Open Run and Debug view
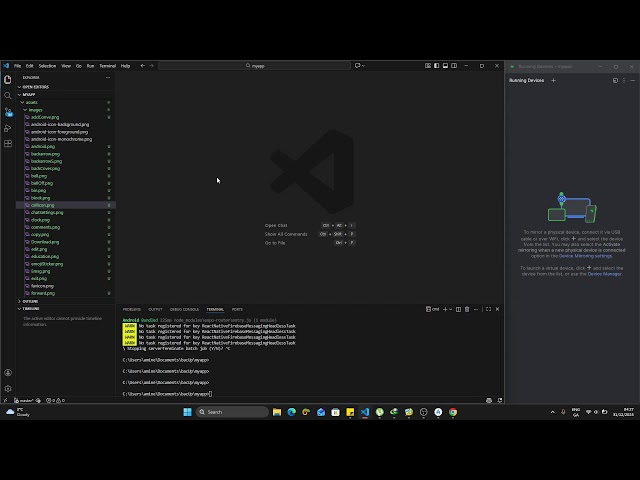The height and width of the screenshot is (480, 640). (x=8, y=128)
